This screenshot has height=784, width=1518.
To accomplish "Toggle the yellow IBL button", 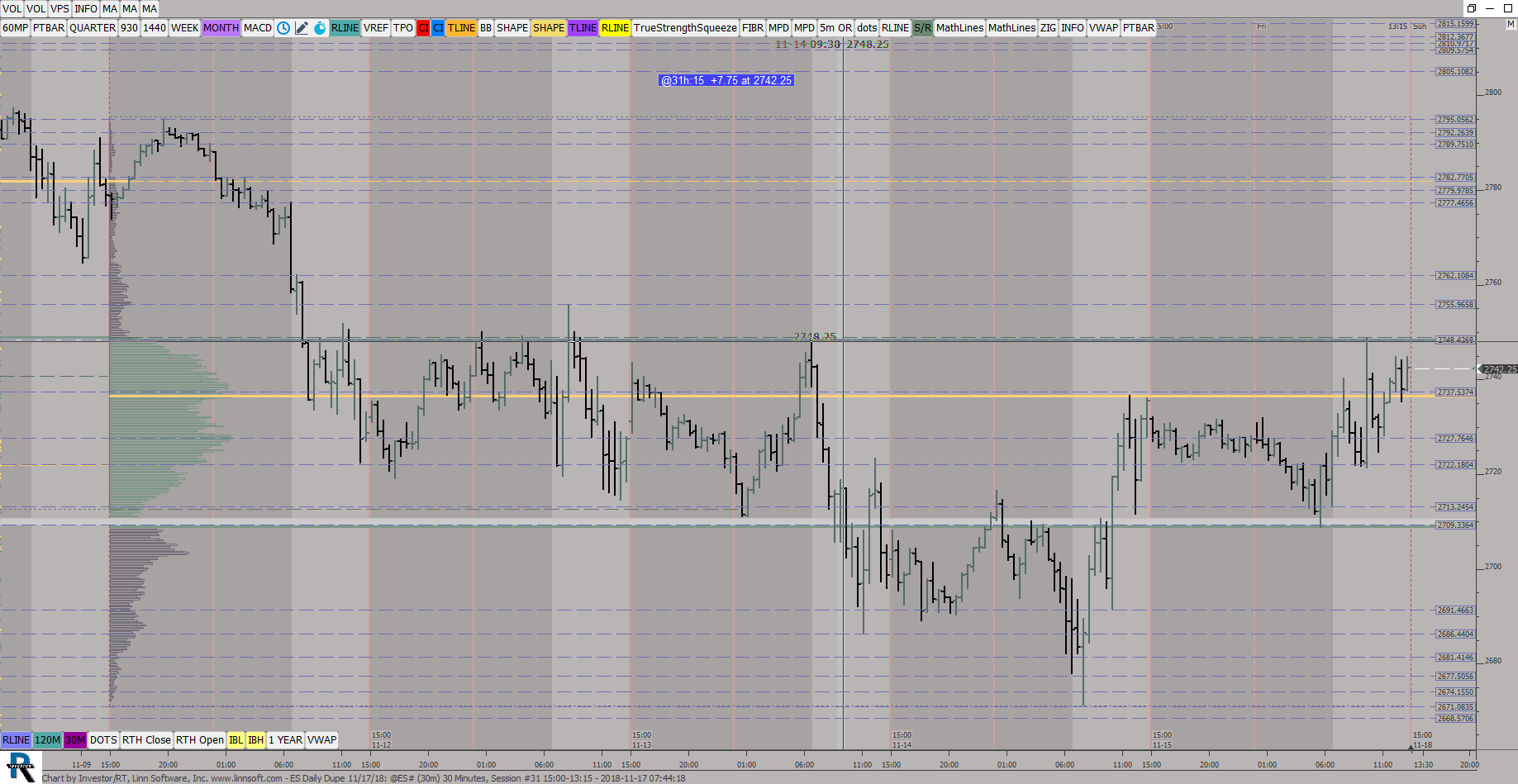I will coord(236,740).
